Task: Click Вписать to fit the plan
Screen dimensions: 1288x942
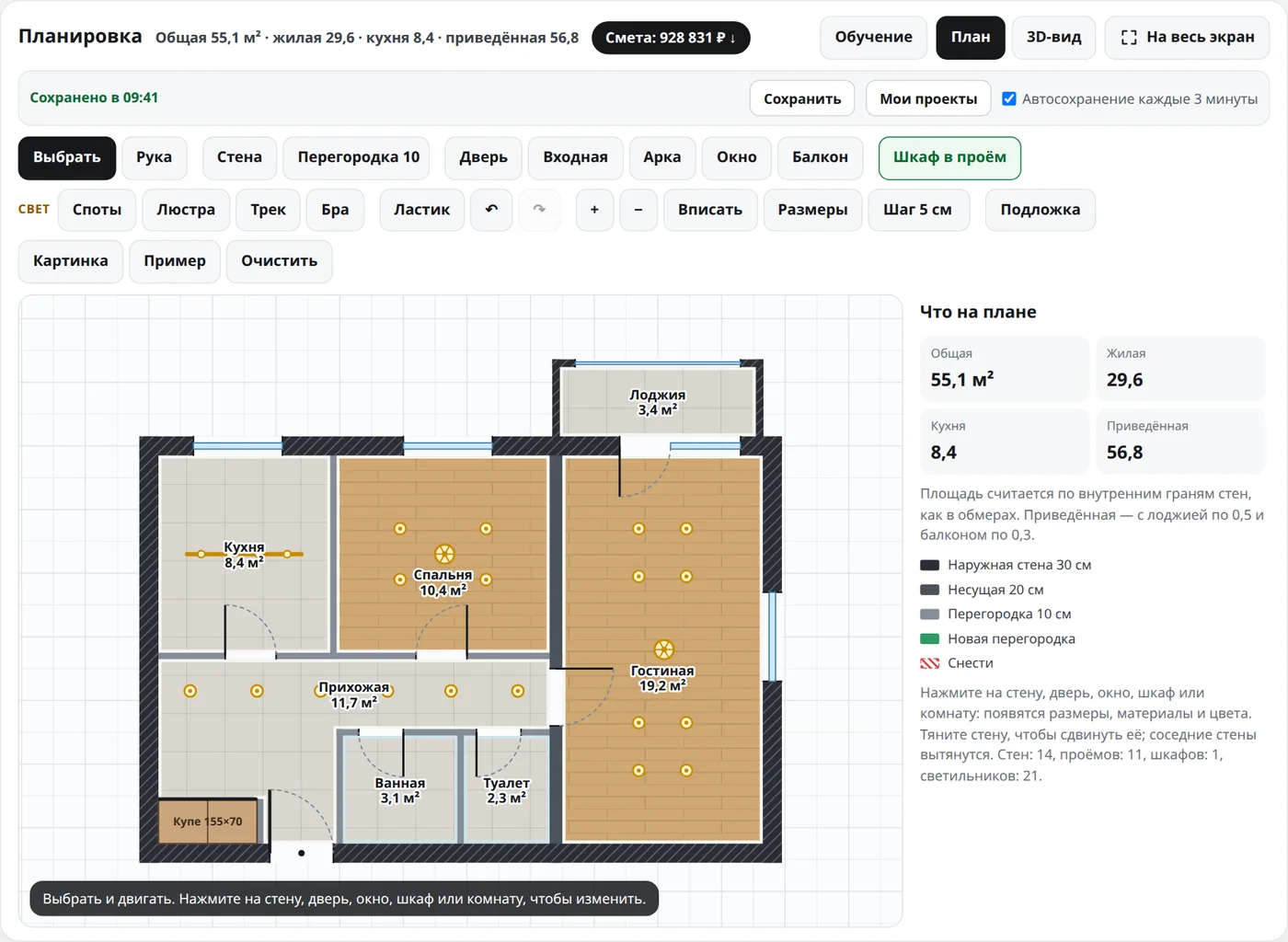Action: click(710, 210)
